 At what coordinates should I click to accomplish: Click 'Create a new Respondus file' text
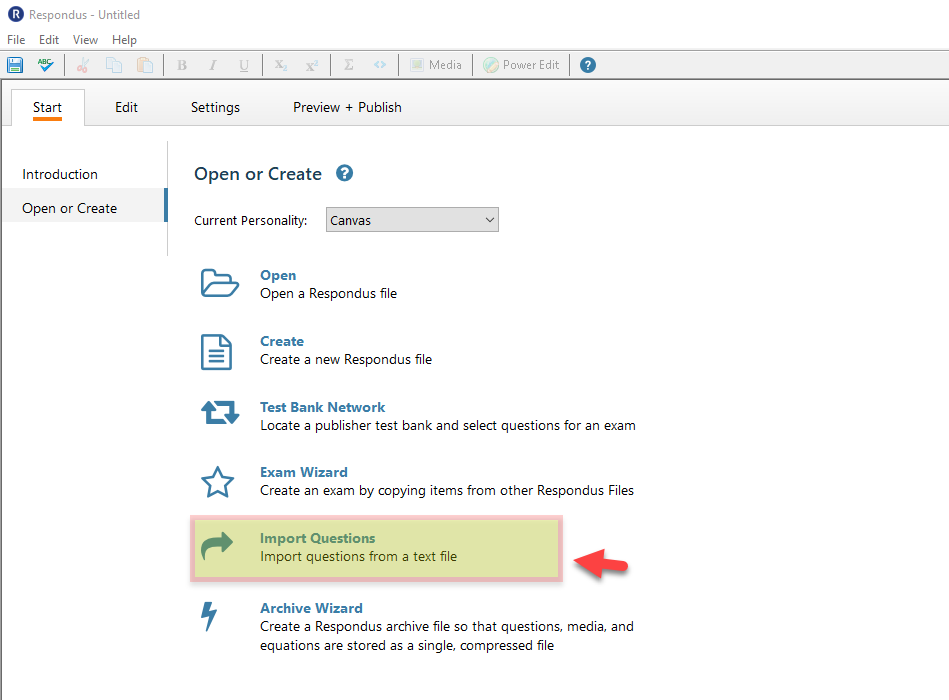pos(346,359)
